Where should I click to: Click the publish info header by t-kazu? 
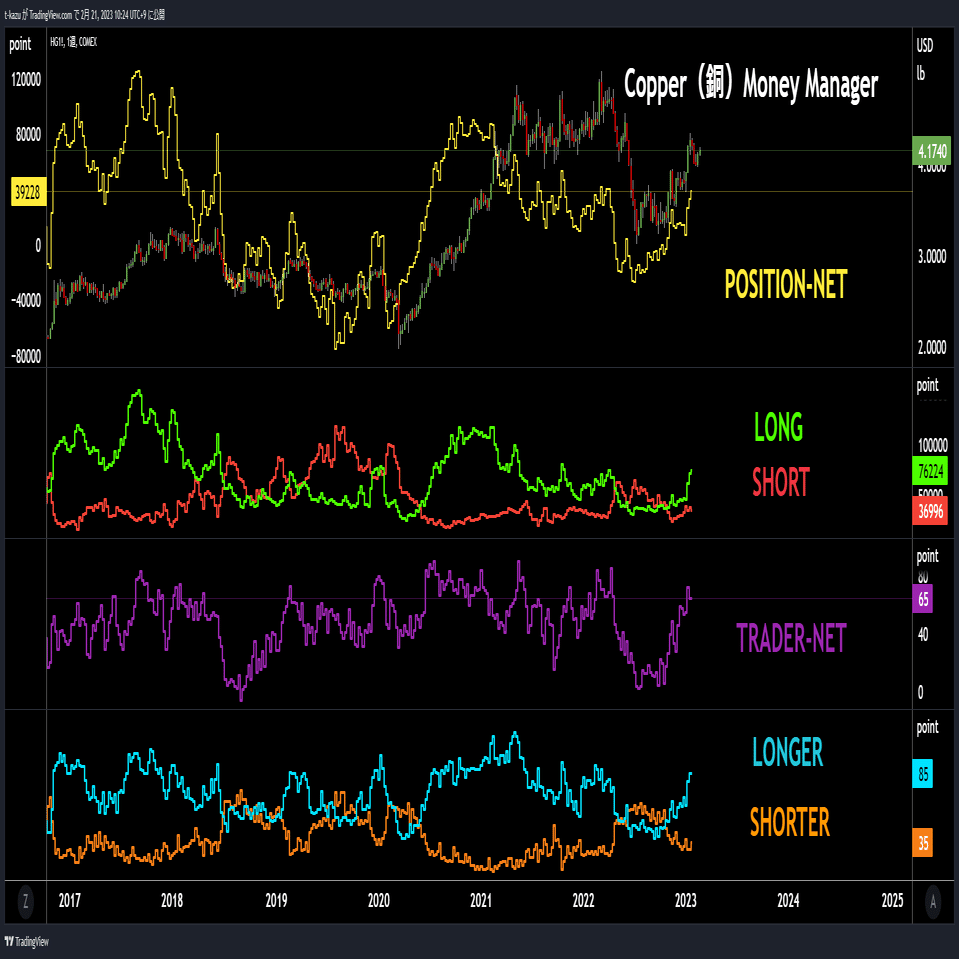(84, 15)
